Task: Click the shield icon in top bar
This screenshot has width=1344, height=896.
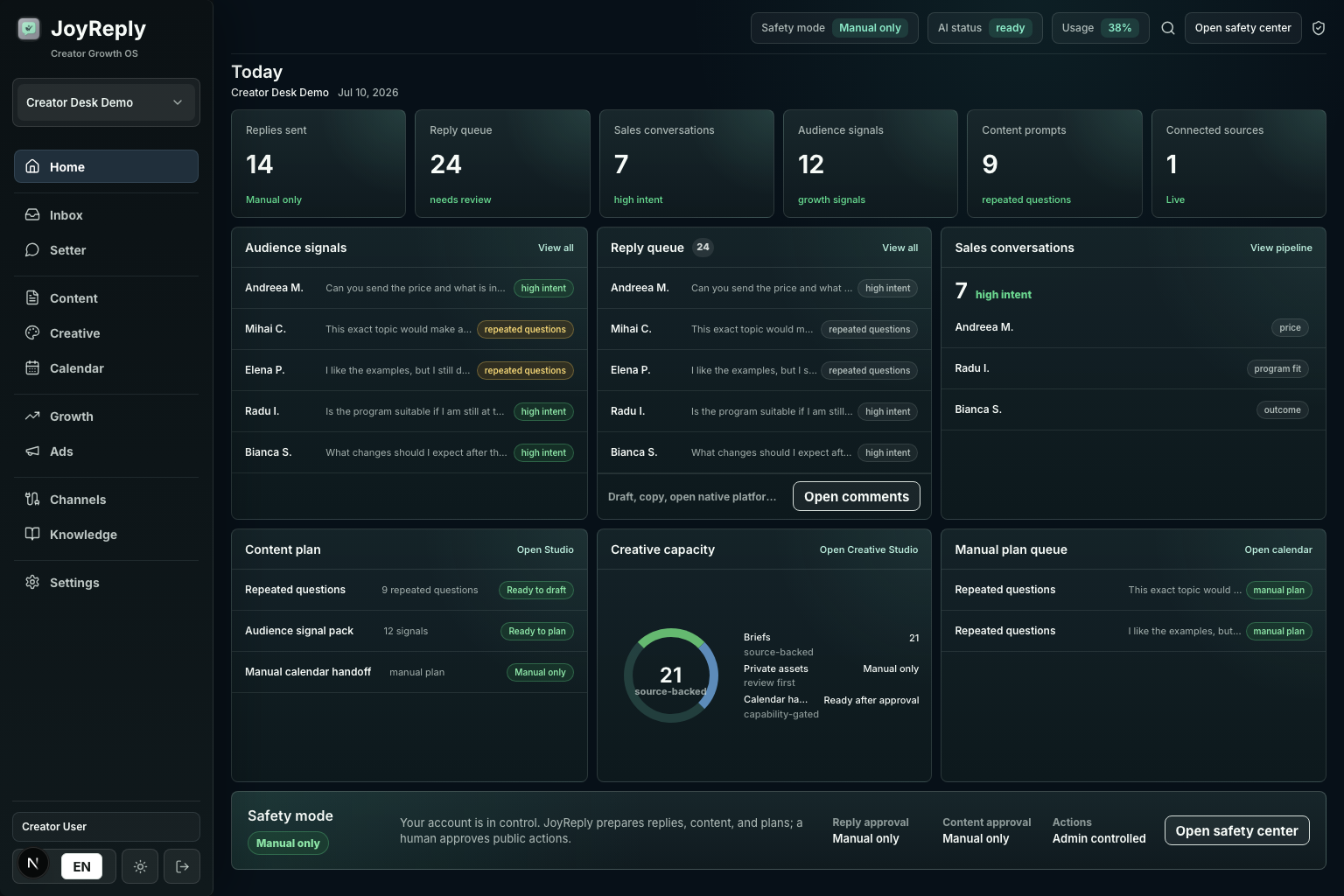Action: click(1319, 28)
